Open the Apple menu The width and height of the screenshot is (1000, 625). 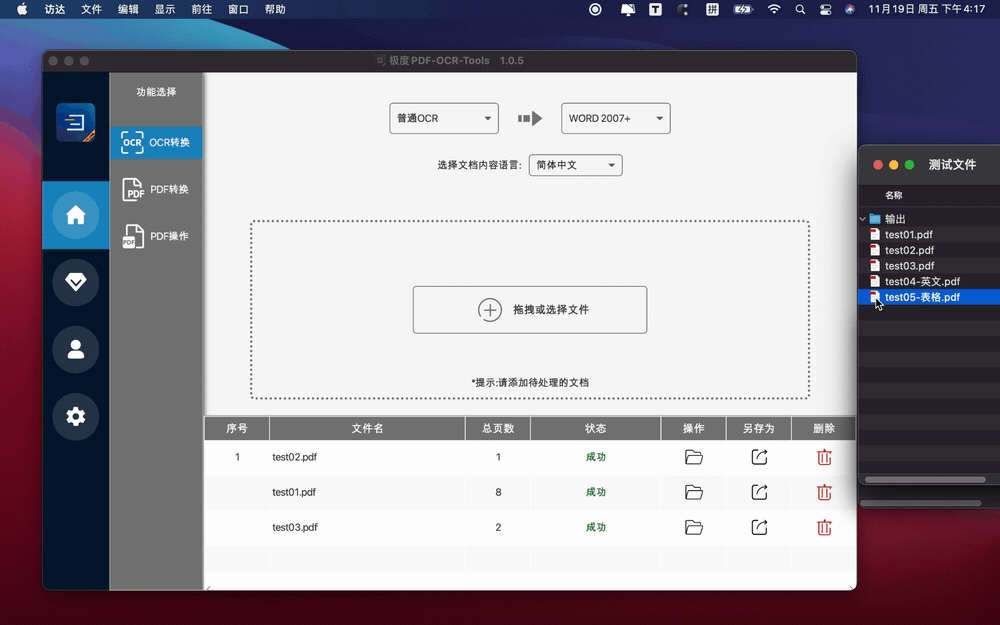coord(22,9)
